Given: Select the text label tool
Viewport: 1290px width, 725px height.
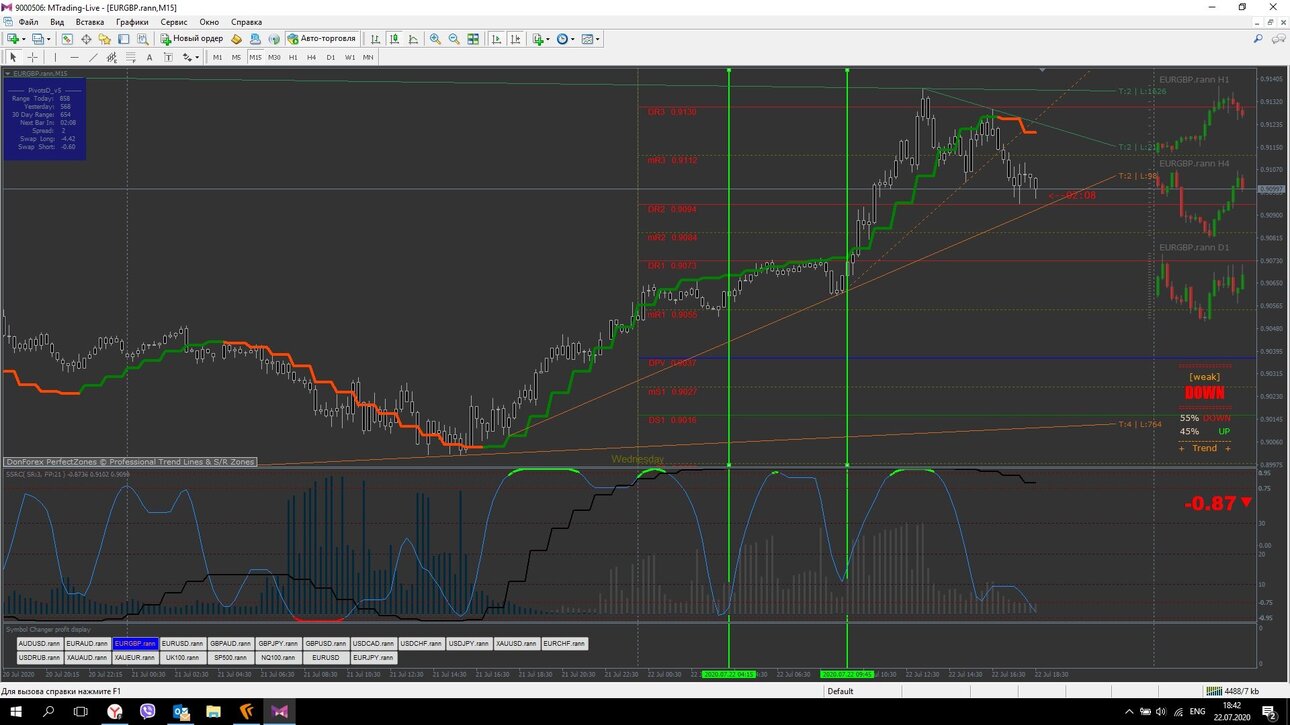Looking at the screenshot, I should pos(168,57).
